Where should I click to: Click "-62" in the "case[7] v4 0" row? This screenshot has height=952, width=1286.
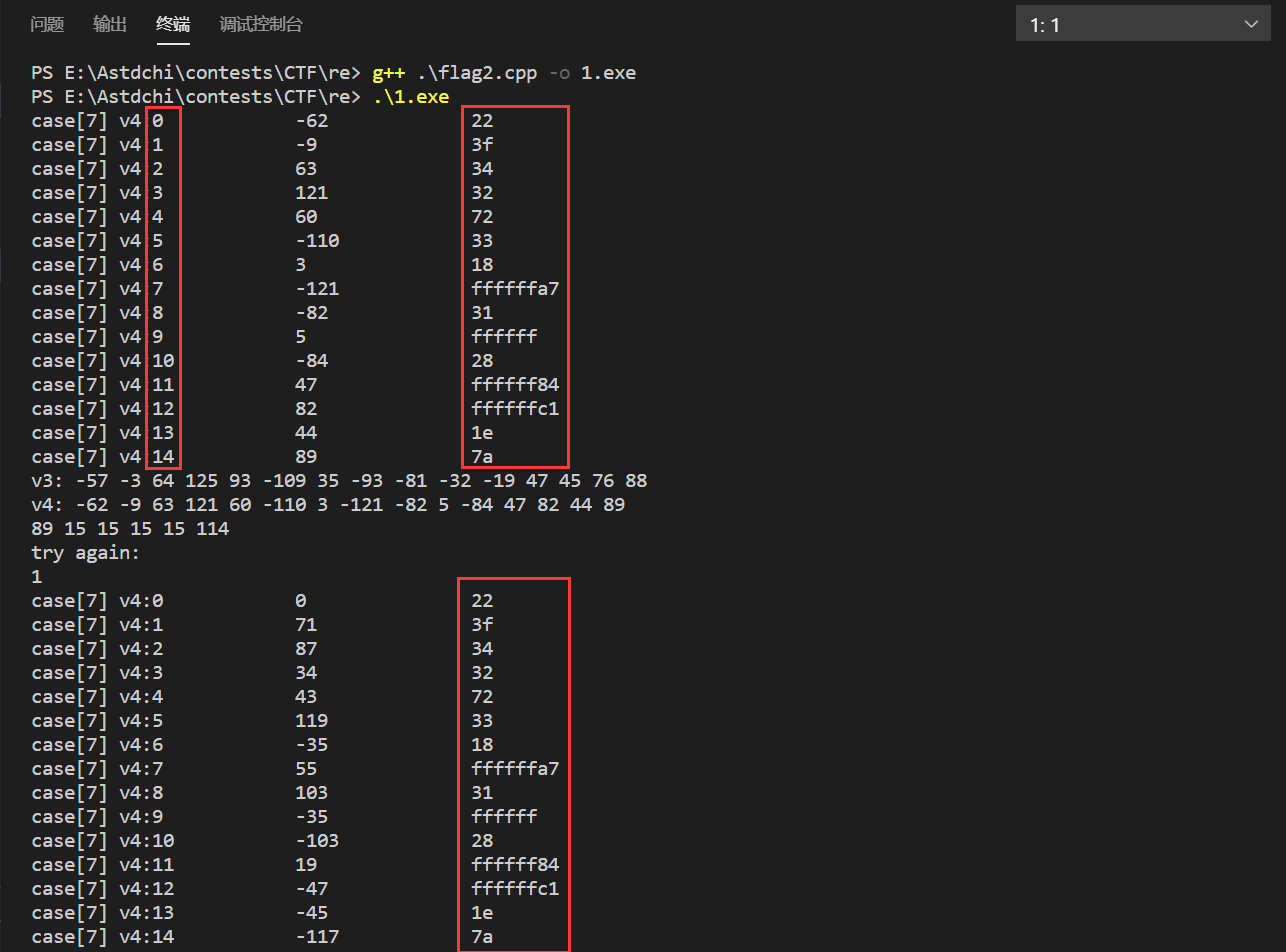coord(312,121)
